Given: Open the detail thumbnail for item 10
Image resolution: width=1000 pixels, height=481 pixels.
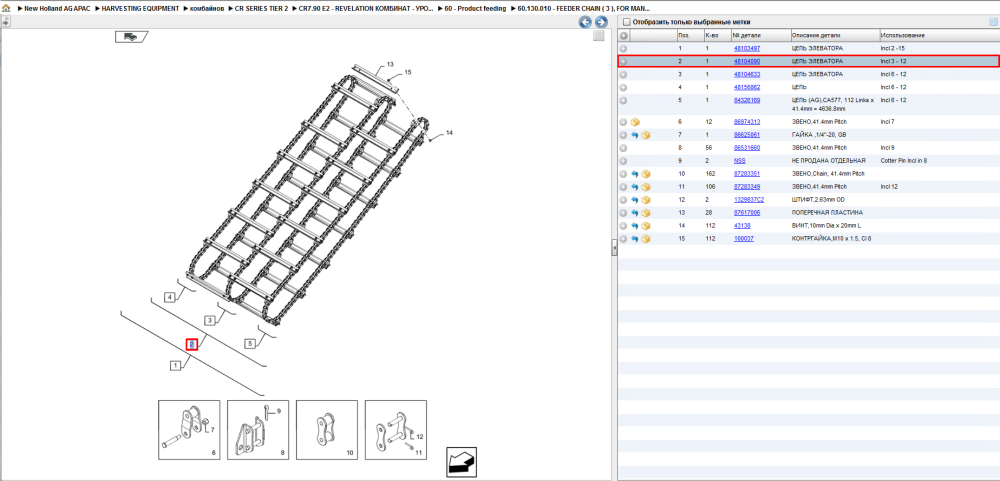Looking at the screenshot, I should pos(327,430).
